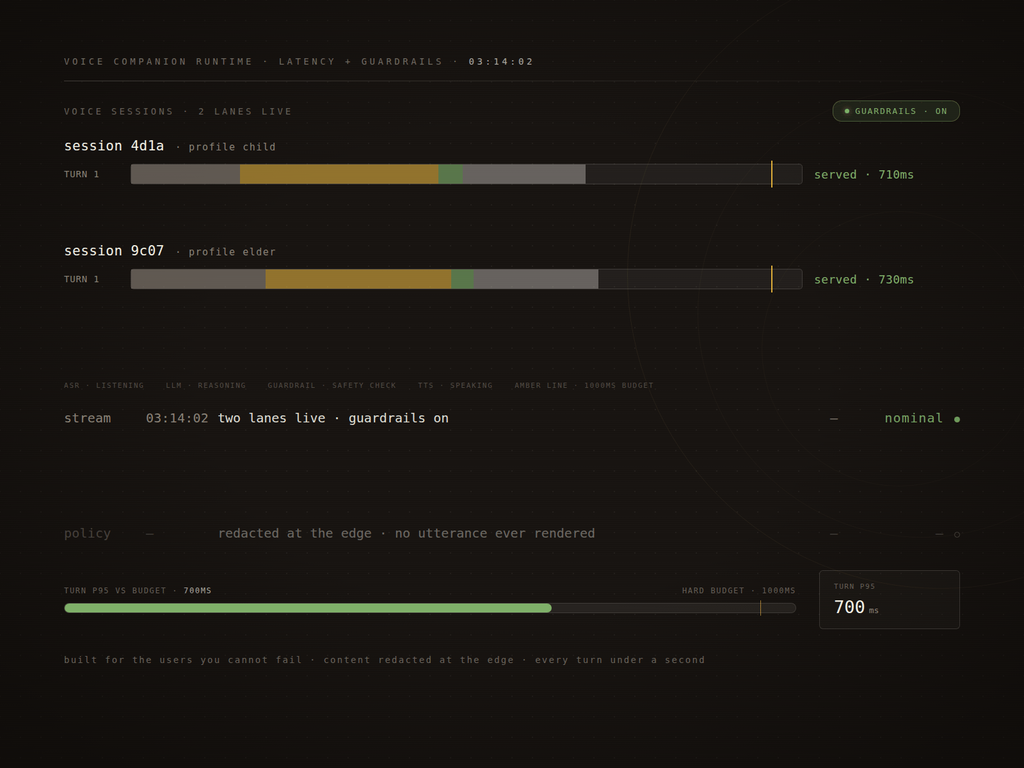Click the amber budget marker on session 4d1a bar

point(772,174)
